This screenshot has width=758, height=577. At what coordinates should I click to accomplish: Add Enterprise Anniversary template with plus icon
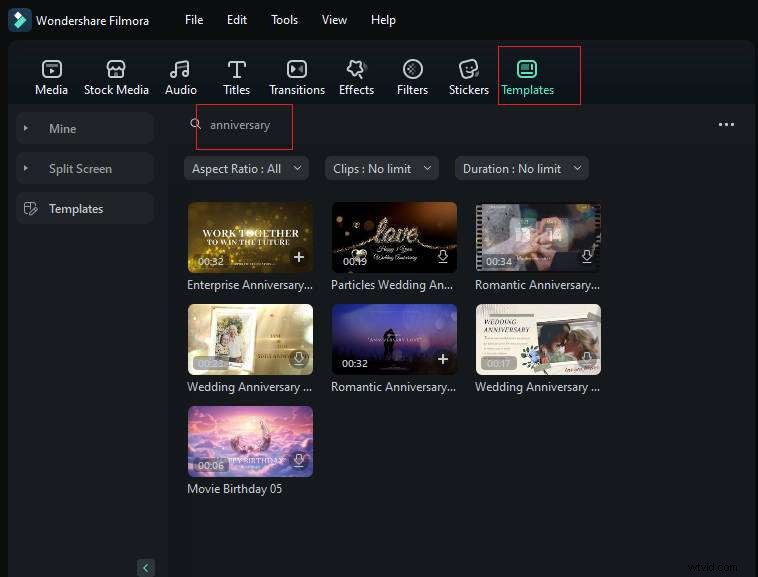pyautogui.click(x=298, y=257)
